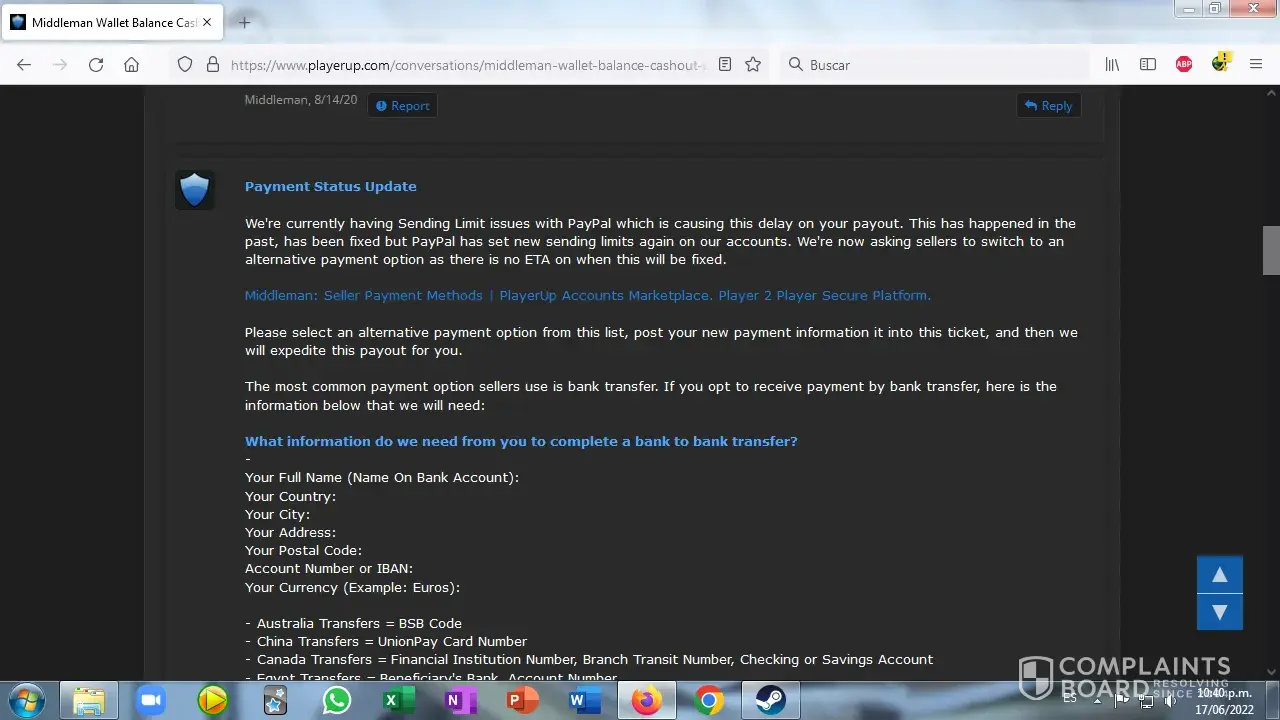Launch the media player from taskbar

tap(212, 701)
